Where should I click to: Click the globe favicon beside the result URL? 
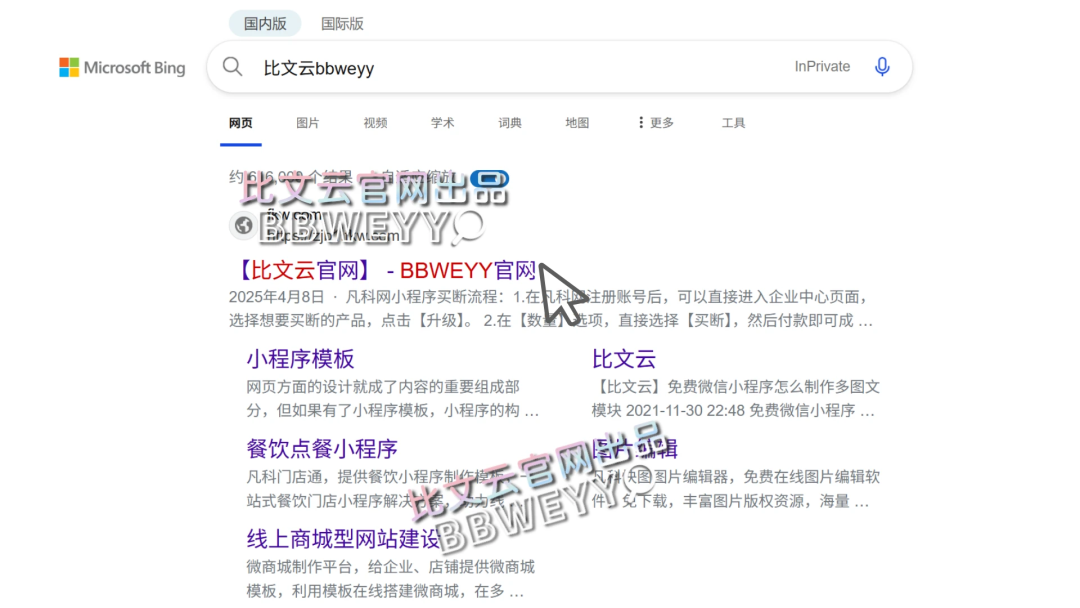tap(242, 226)
